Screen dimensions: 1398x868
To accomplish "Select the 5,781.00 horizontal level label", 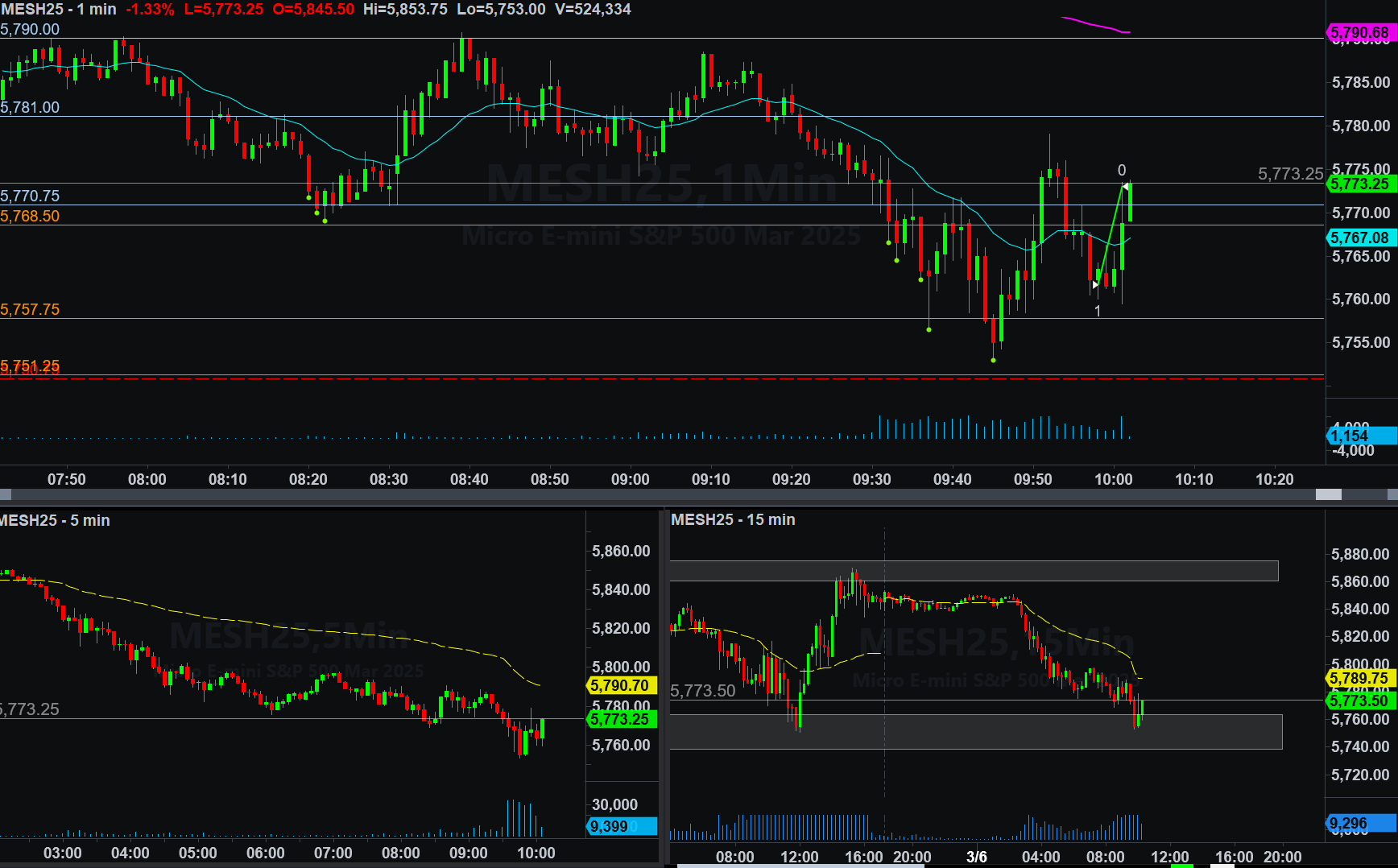I will coord(30,107).
